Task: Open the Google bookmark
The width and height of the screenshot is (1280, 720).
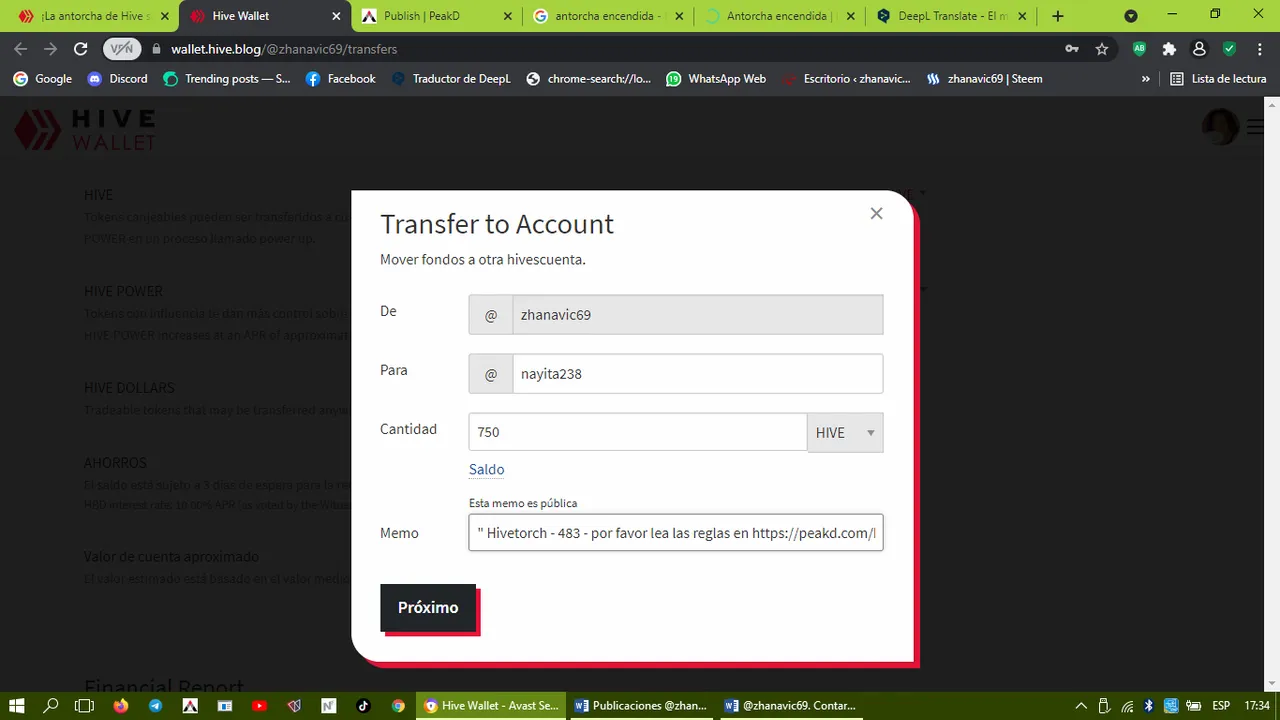Action: pyautogui.click(x=42, y=79)
